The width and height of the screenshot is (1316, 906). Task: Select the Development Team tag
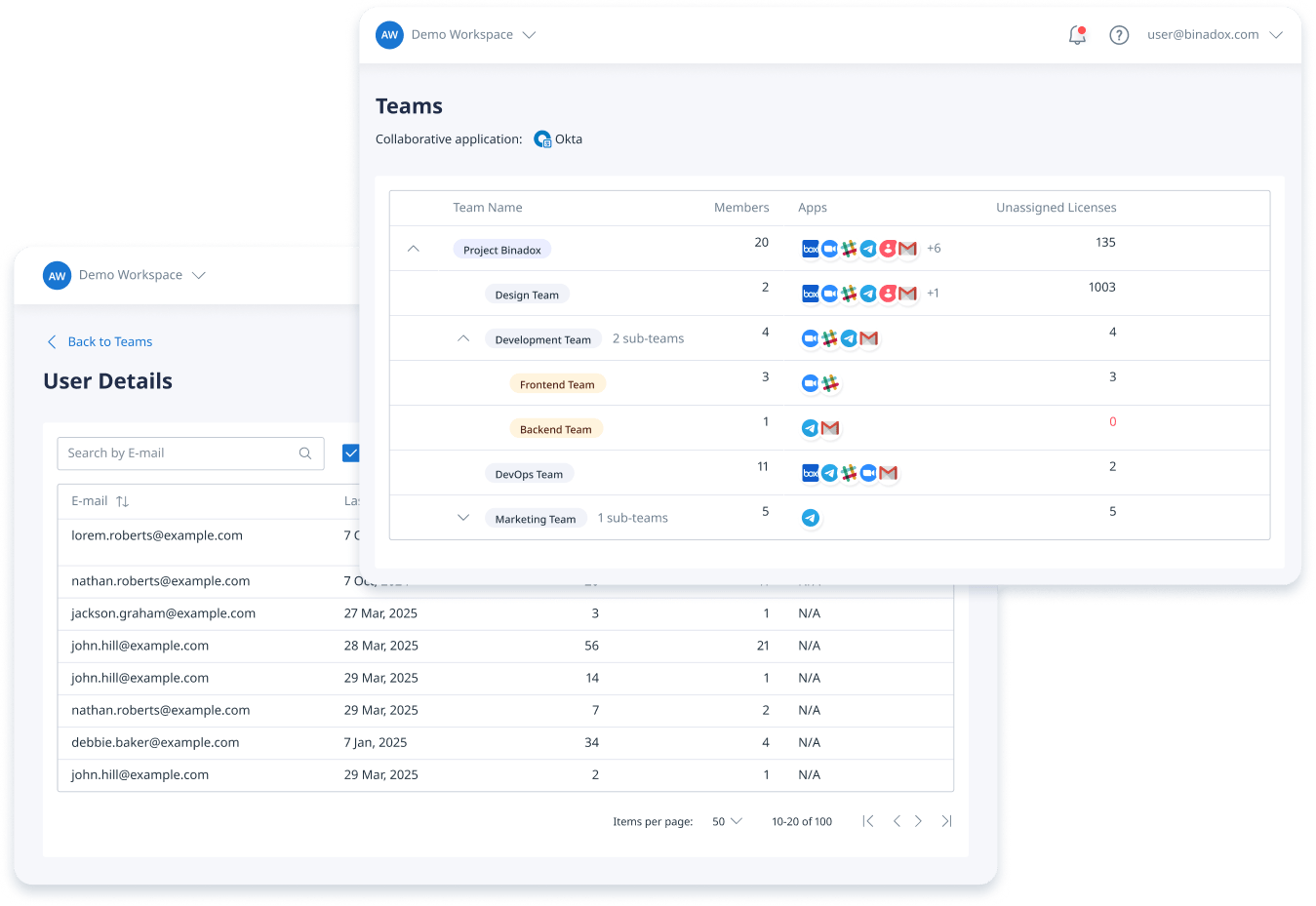point(543,339)
